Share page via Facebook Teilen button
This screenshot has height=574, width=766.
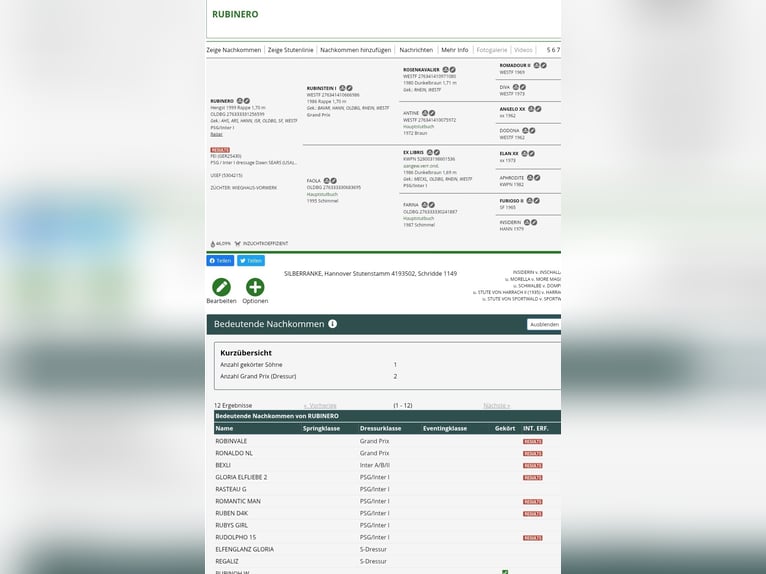tap(220, 260)
